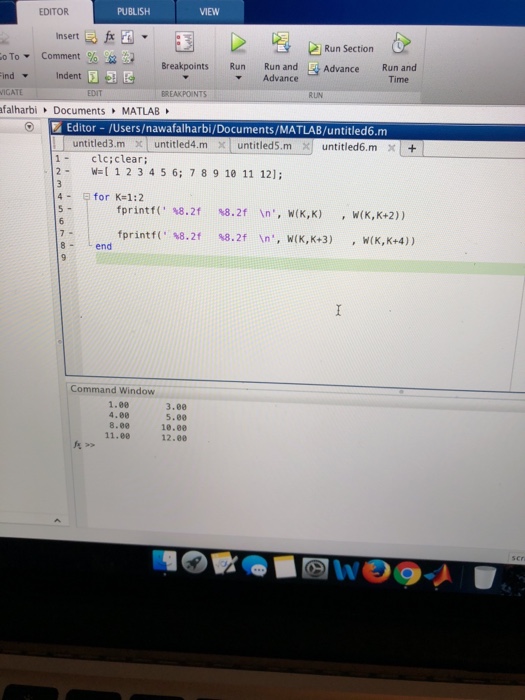This screenshot has height=700, width=525.
Task: Click the increase indent icon
Action: [x=111, y=77]
